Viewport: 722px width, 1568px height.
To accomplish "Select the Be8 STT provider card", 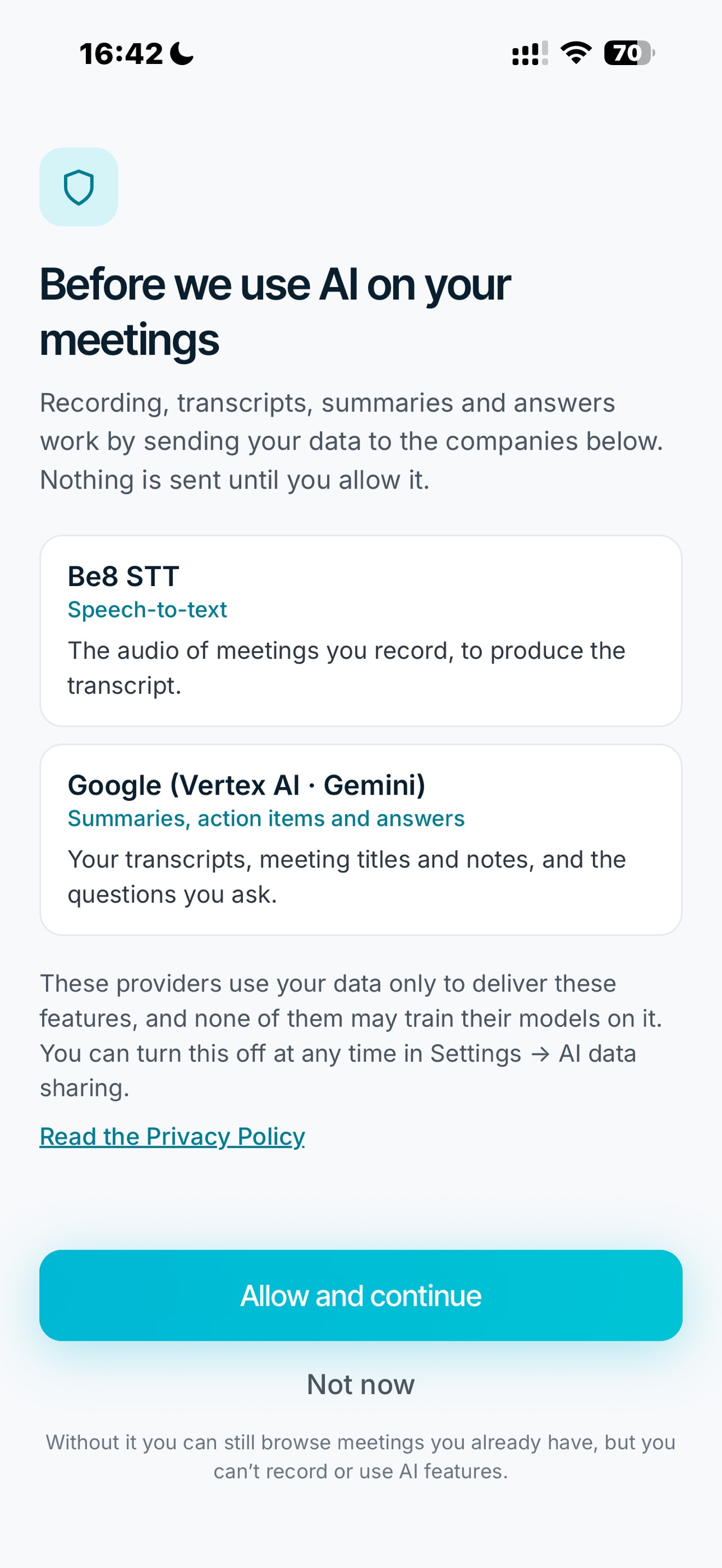I will tap(361, 630).
